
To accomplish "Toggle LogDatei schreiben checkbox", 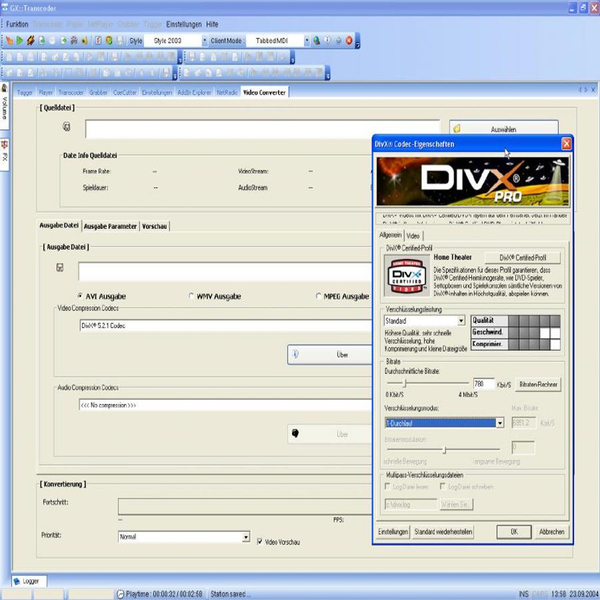I will (x=442, y=486).
